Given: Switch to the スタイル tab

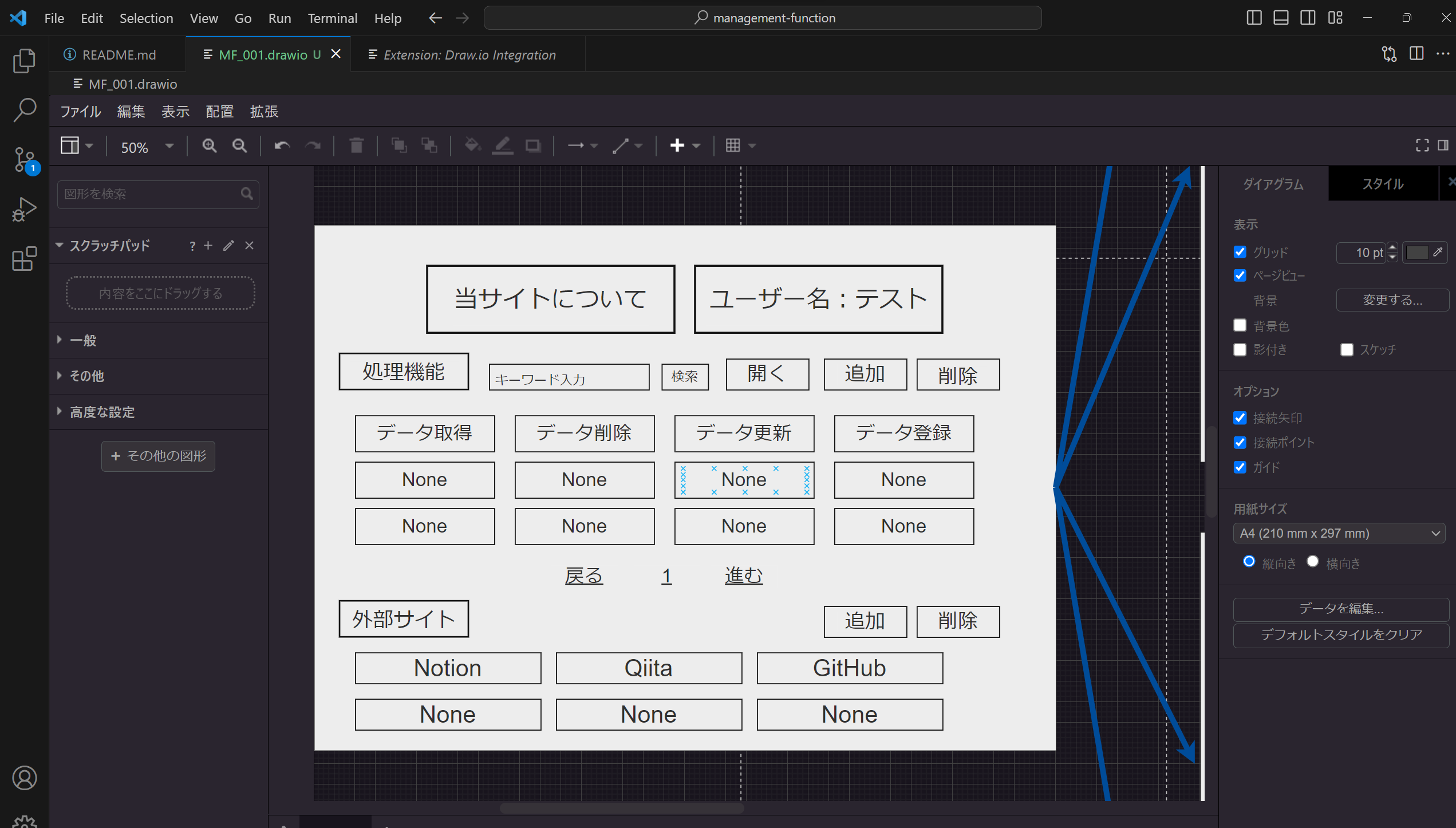Looking at the screenshot, I should click(1383, 184).
